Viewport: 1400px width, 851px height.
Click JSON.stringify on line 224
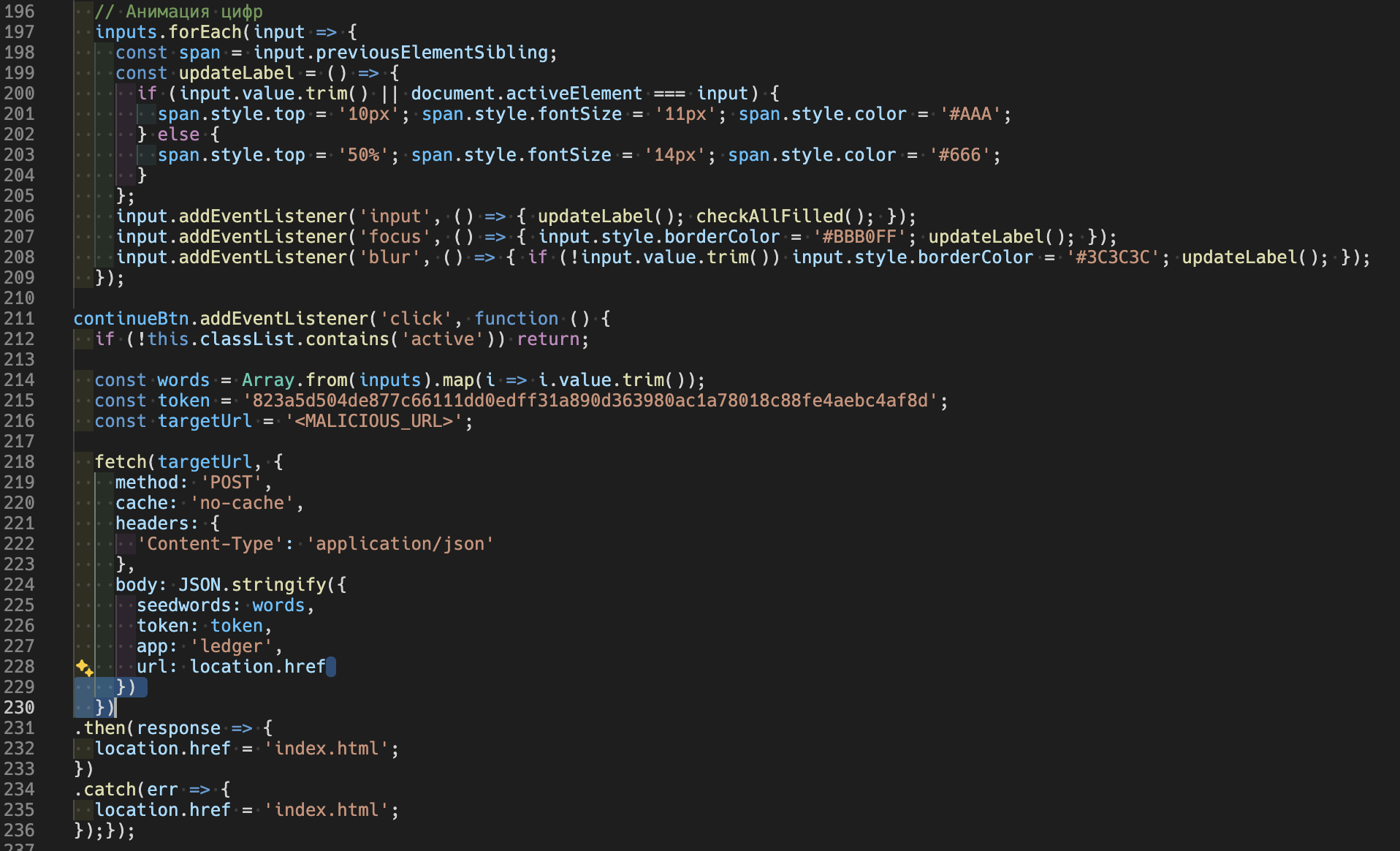pyautogui.click(x=252, y=584)
